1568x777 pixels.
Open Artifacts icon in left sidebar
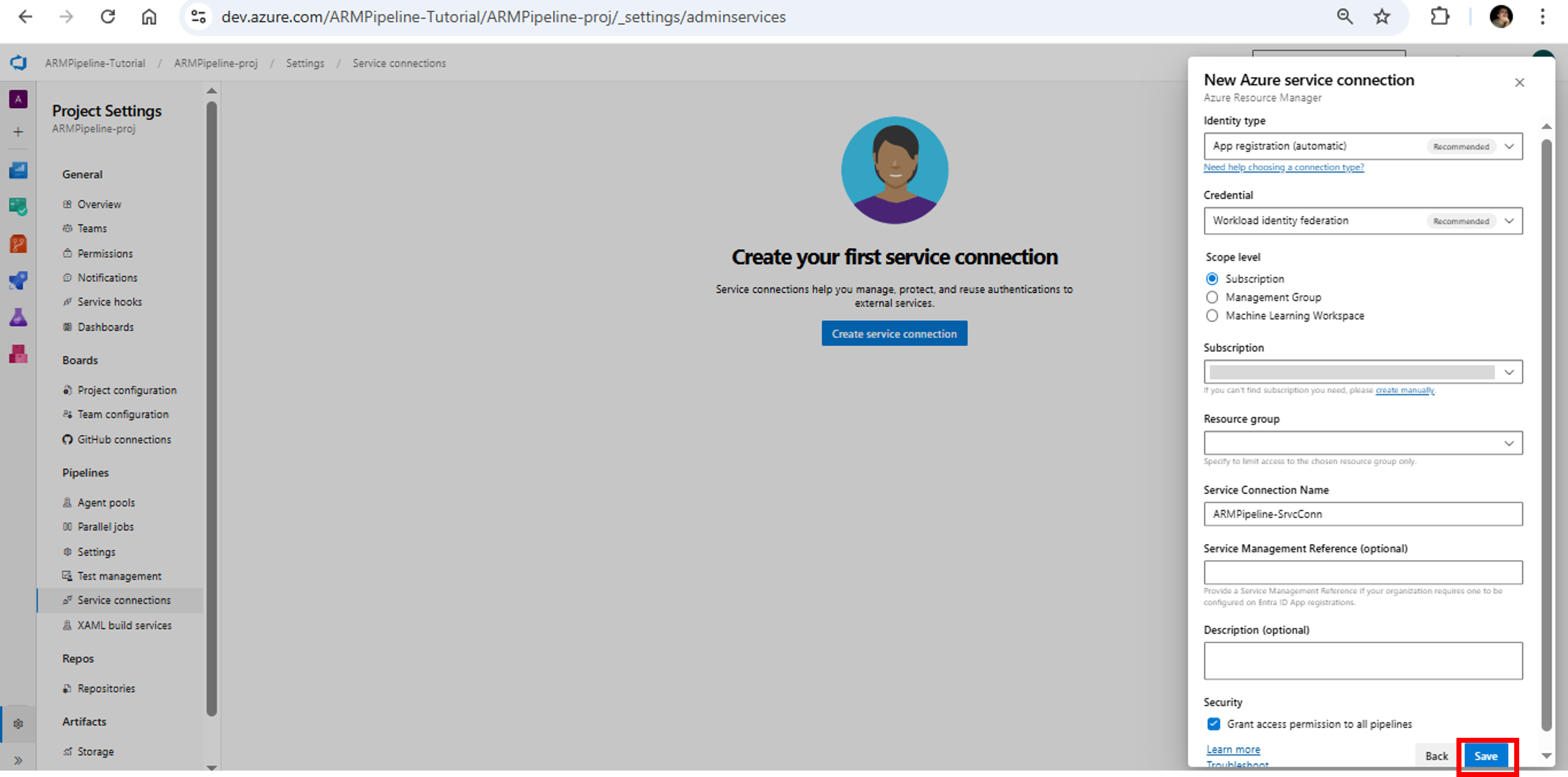click(x=18, y=354)
